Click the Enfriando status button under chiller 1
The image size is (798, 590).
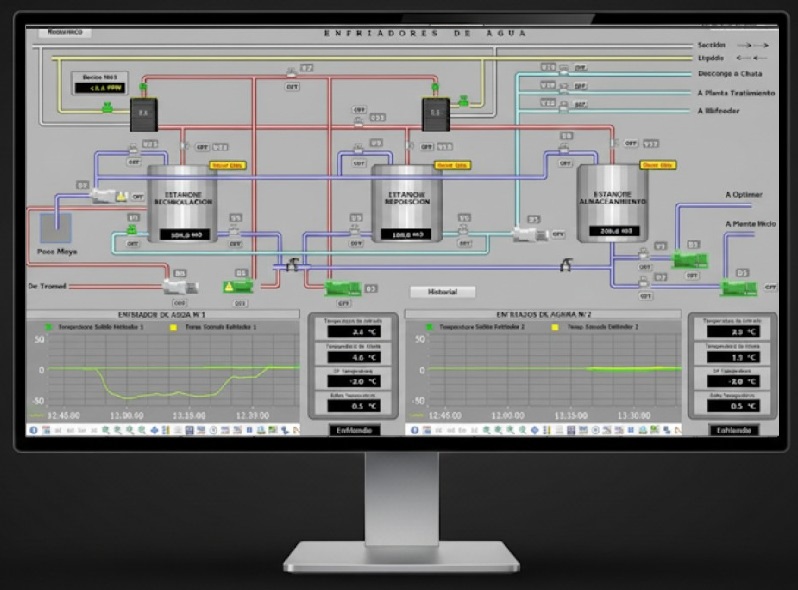(355, 429)
